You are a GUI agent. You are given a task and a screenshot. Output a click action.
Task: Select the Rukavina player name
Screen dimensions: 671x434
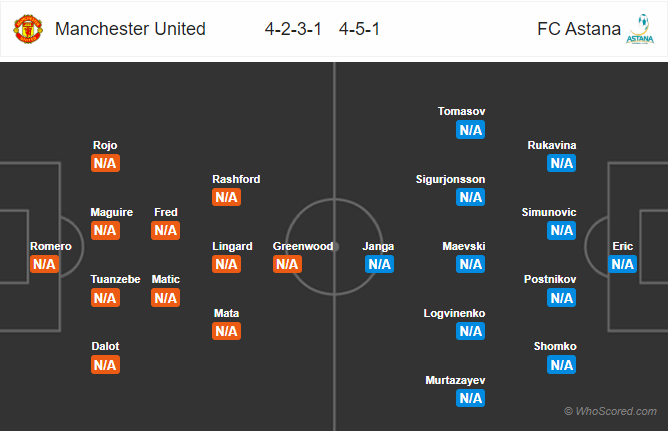point(552,146)
